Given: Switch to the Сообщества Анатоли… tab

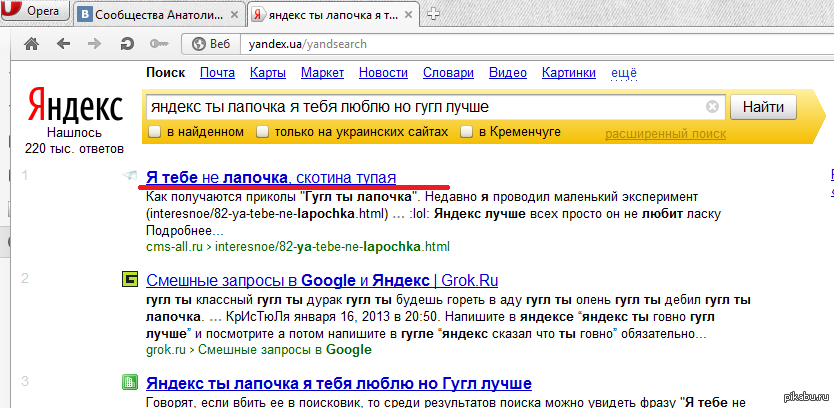Looking at the screenshot, I should coord(159,14).
